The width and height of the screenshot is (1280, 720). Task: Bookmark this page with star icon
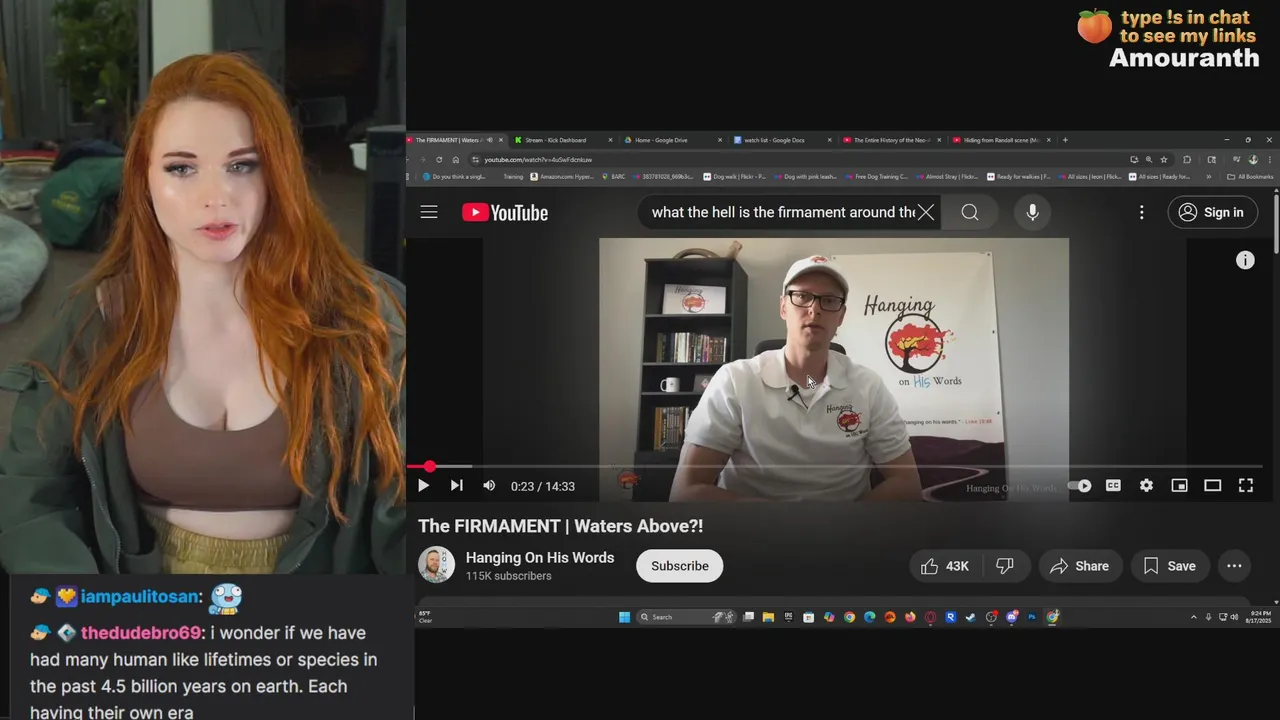[x=1163, y=159]
